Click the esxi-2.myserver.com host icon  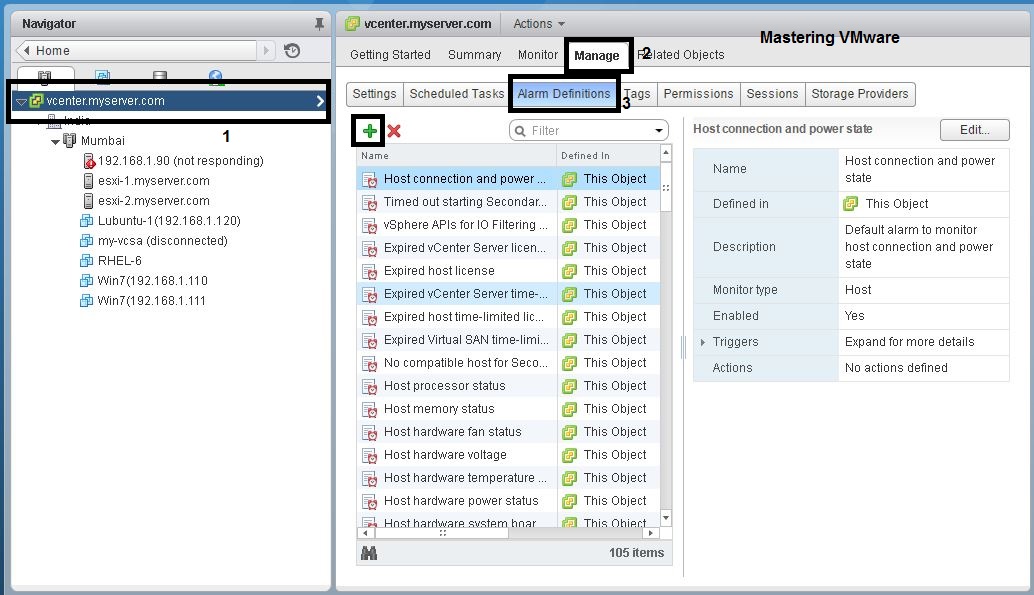click(x=88, y=201)
